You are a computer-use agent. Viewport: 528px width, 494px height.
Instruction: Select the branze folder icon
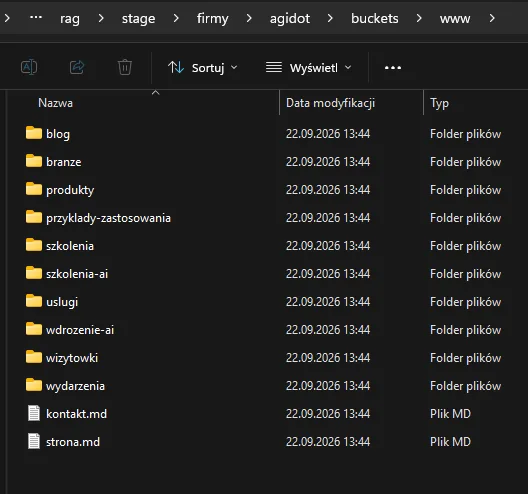point(34,161)
